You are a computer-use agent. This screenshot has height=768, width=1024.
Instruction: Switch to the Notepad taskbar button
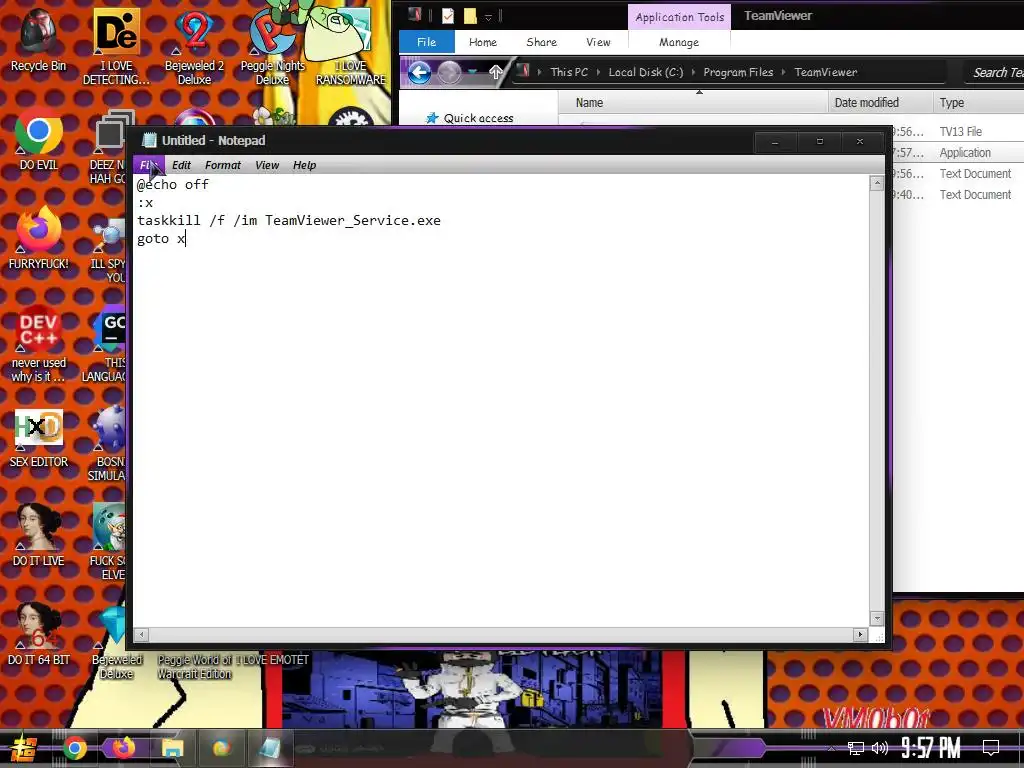270,748
